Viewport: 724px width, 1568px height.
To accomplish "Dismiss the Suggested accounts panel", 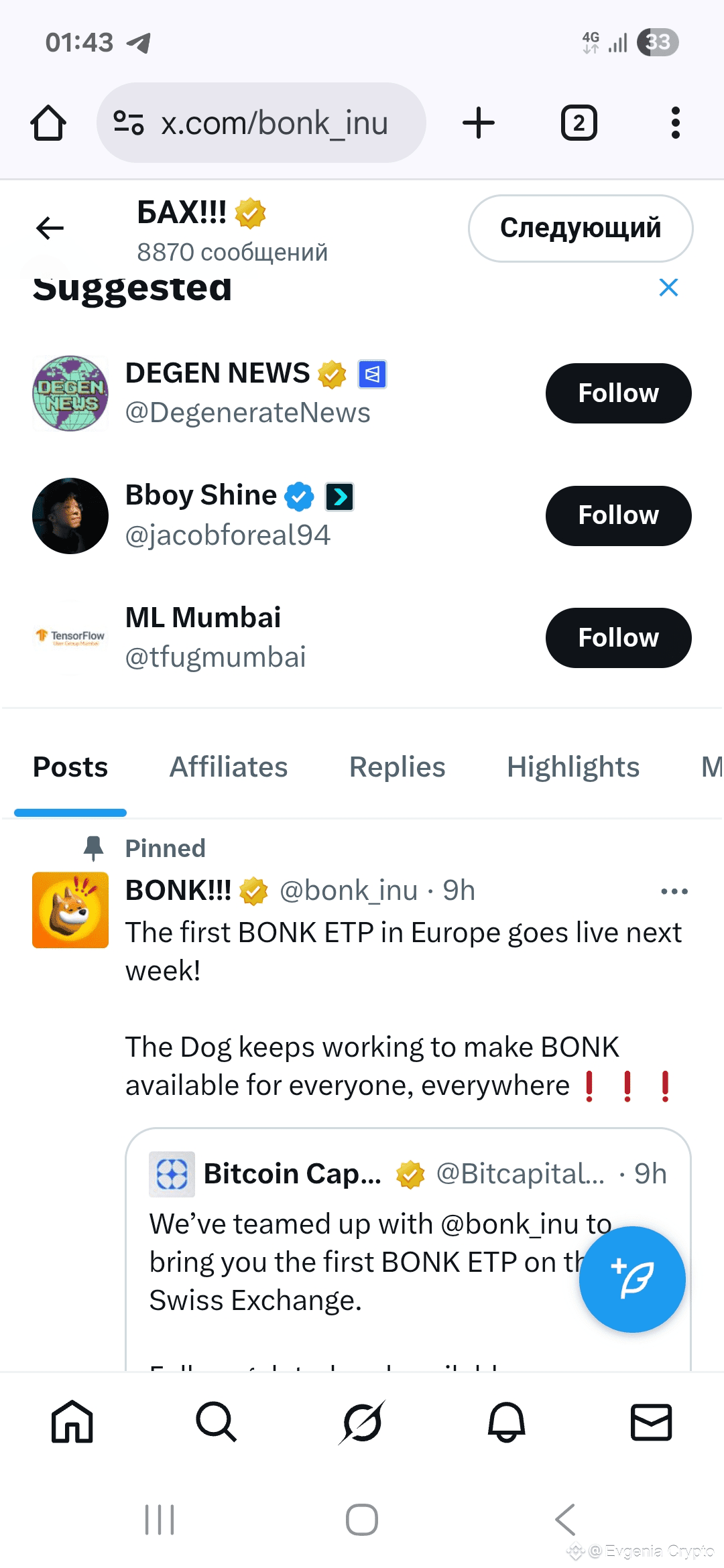I will click(668, 287).
